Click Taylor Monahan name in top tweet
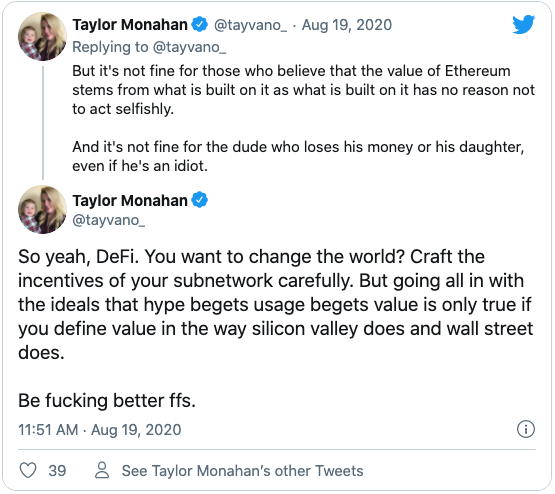 pyautogui.click(x=130, y=25)
